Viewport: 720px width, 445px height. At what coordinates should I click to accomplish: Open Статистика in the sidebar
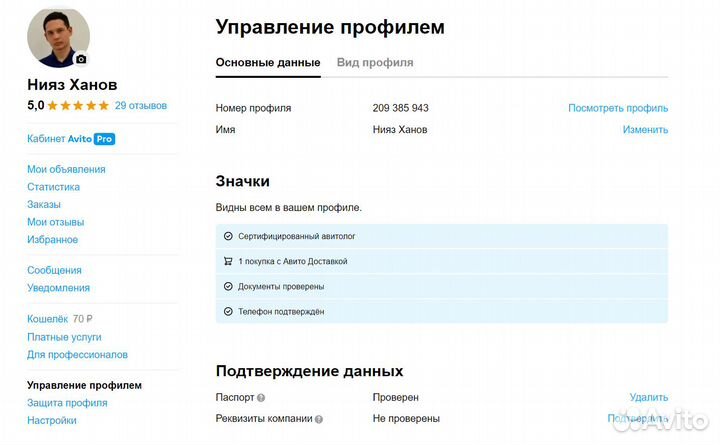point(53,187)
